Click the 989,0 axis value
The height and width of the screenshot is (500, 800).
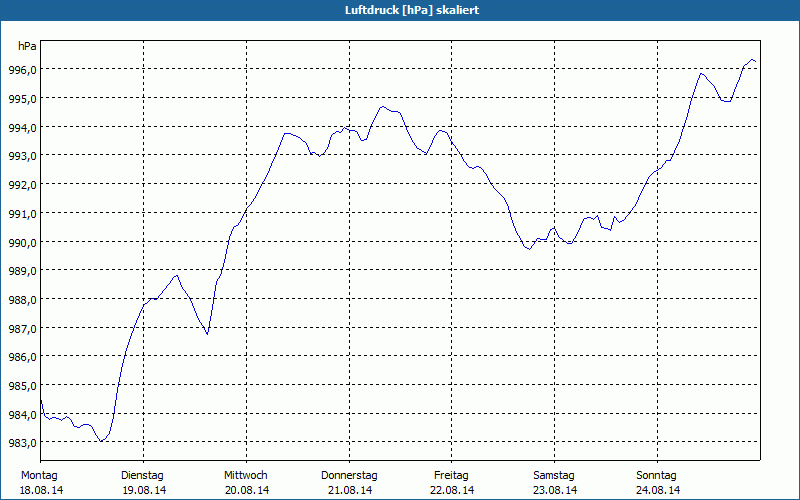click(23, 271)
